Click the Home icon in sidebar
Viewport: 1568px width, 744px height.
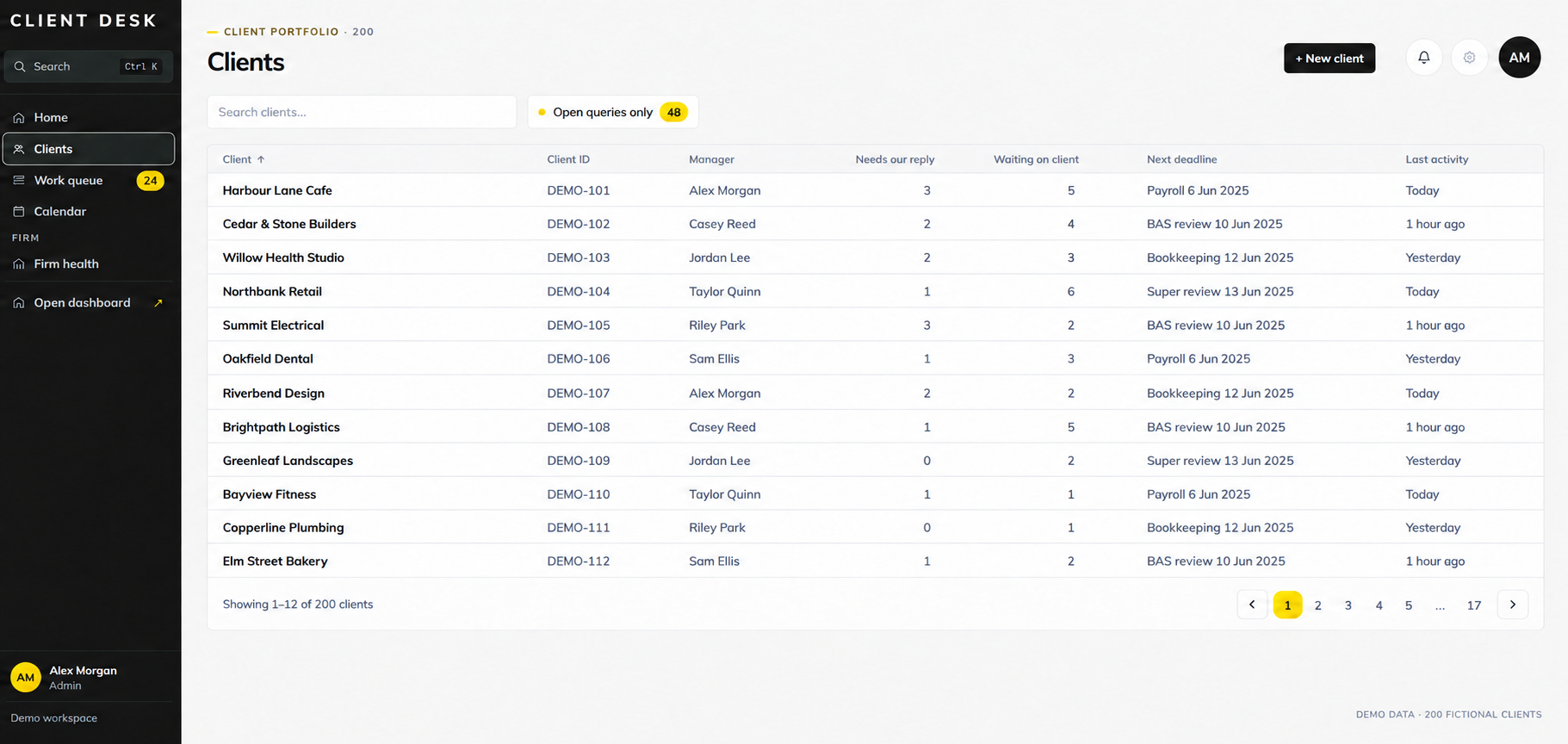[x=19, y=117]
